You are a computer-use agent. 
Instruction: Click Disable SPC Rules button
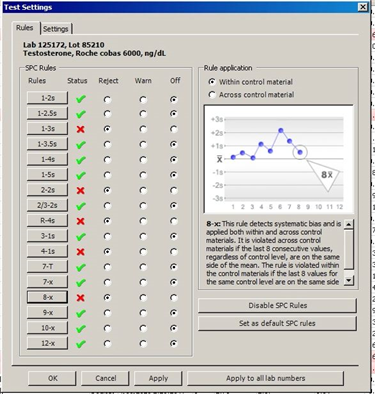pos(277,305)
